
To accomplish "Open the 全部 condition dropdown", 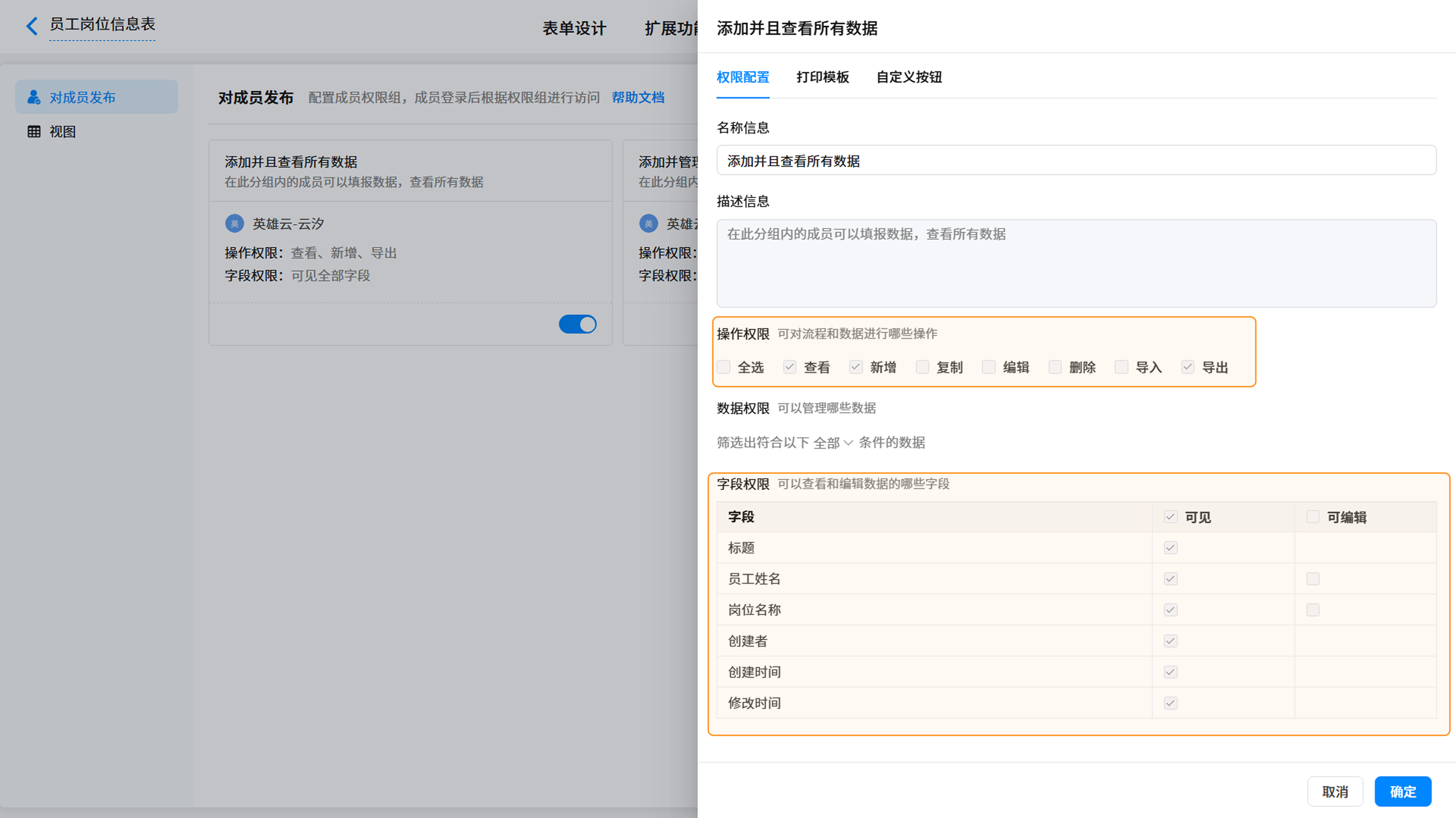I will (x=833, y=443).
